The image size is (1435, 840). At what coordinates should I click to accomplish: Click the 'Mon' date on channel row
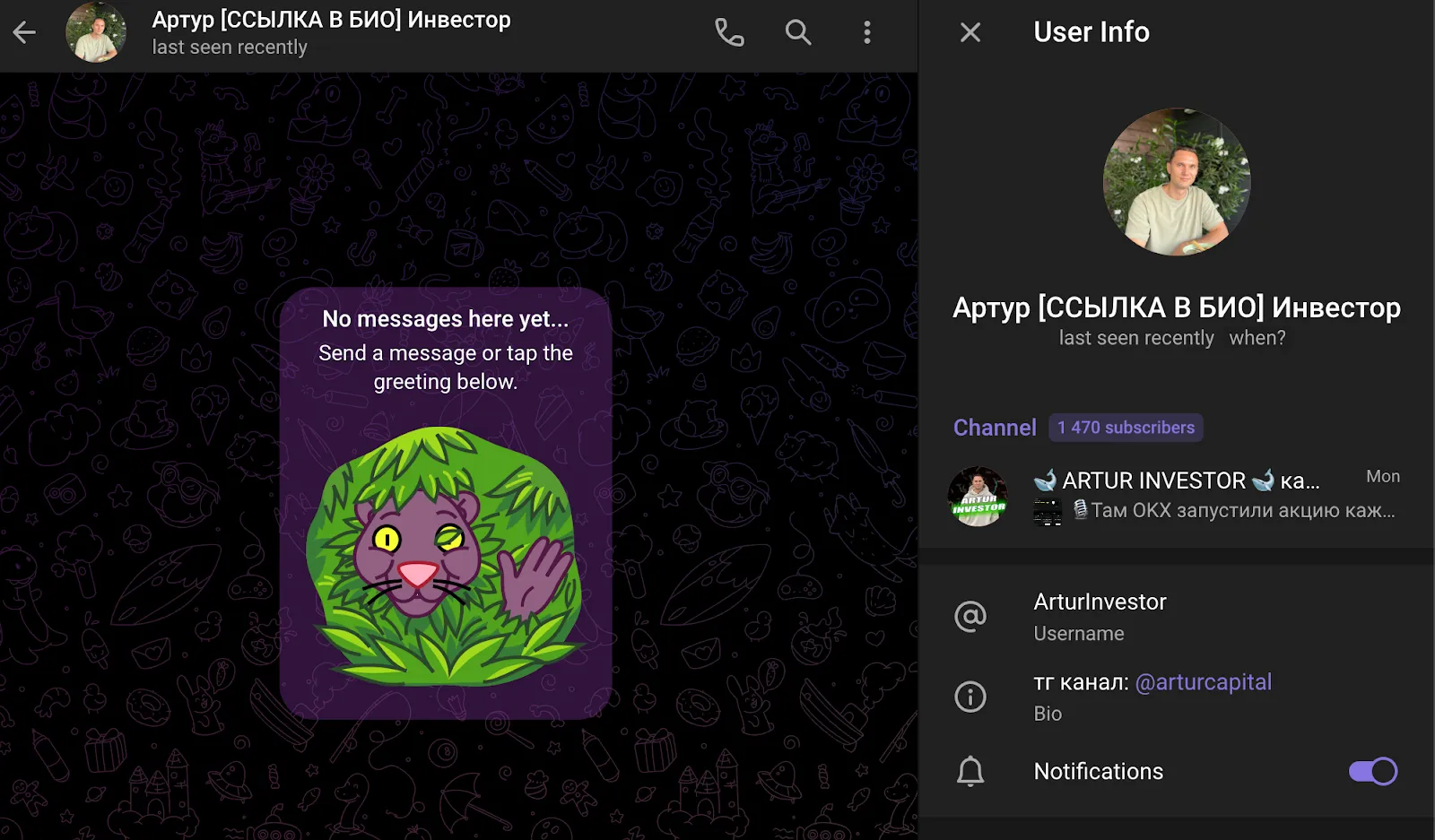[1382, 477]
